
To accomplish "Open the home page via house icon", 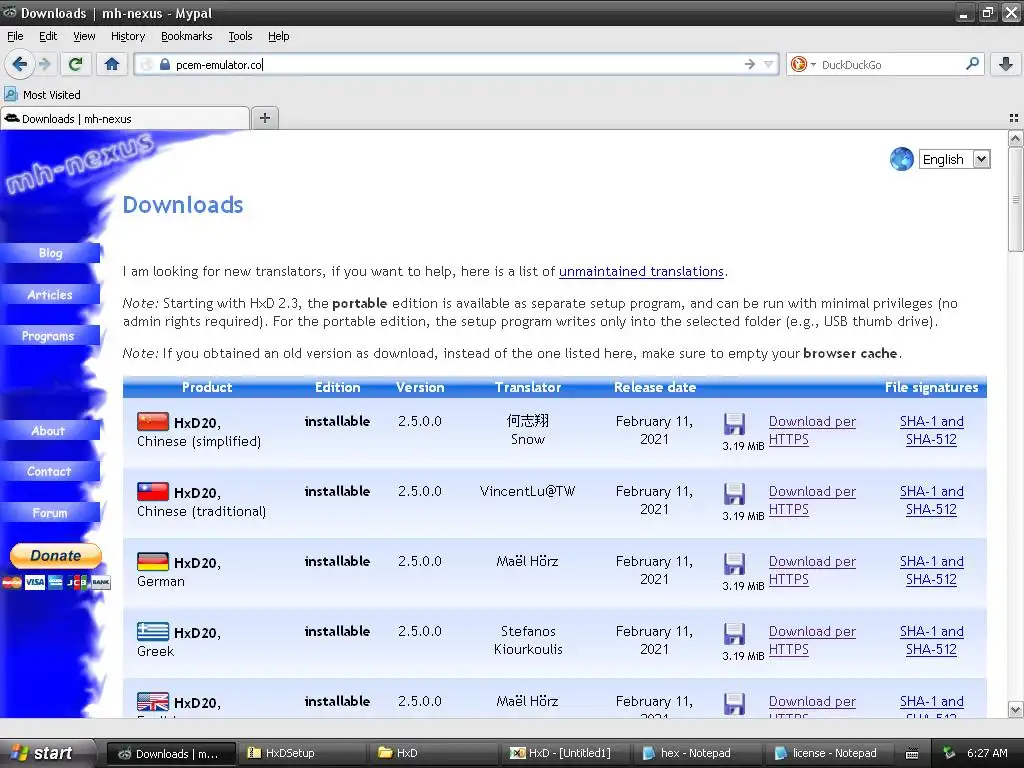I will 112,64.
